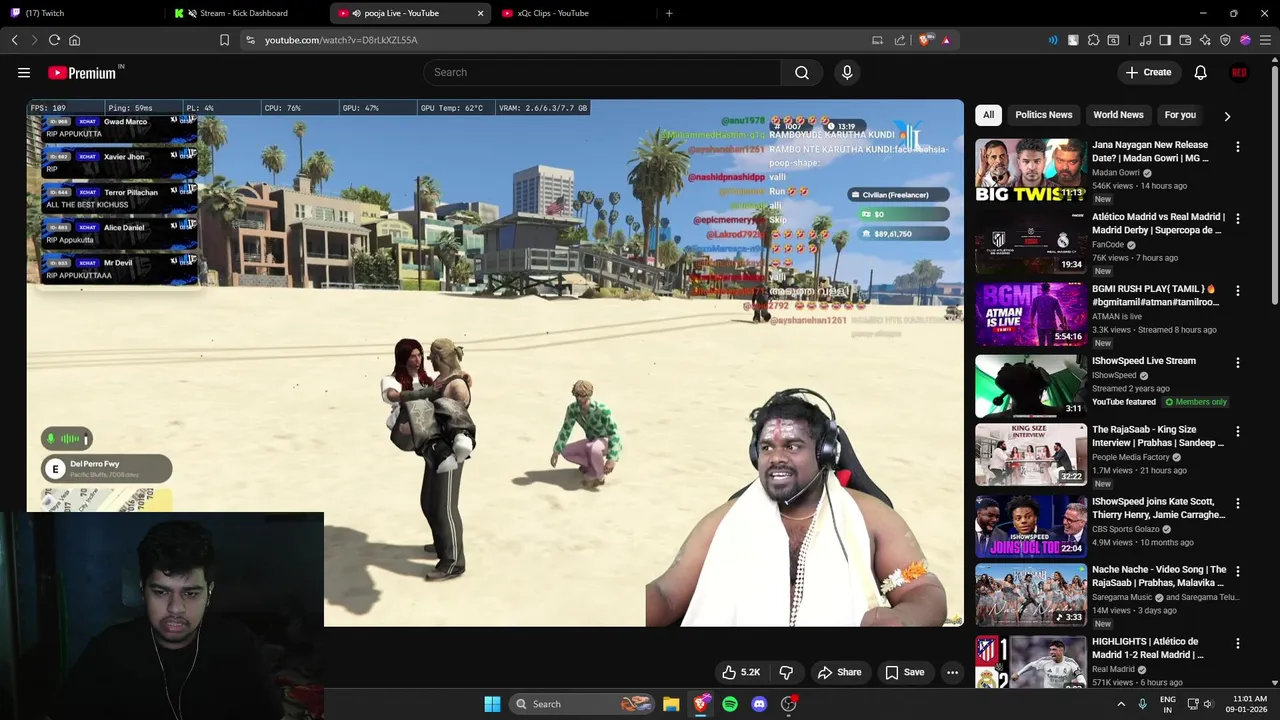Viewport: 1280px width, 720px height.
Task: Open File Explorer from the taskbar
Action: click(x=671, y=704)
